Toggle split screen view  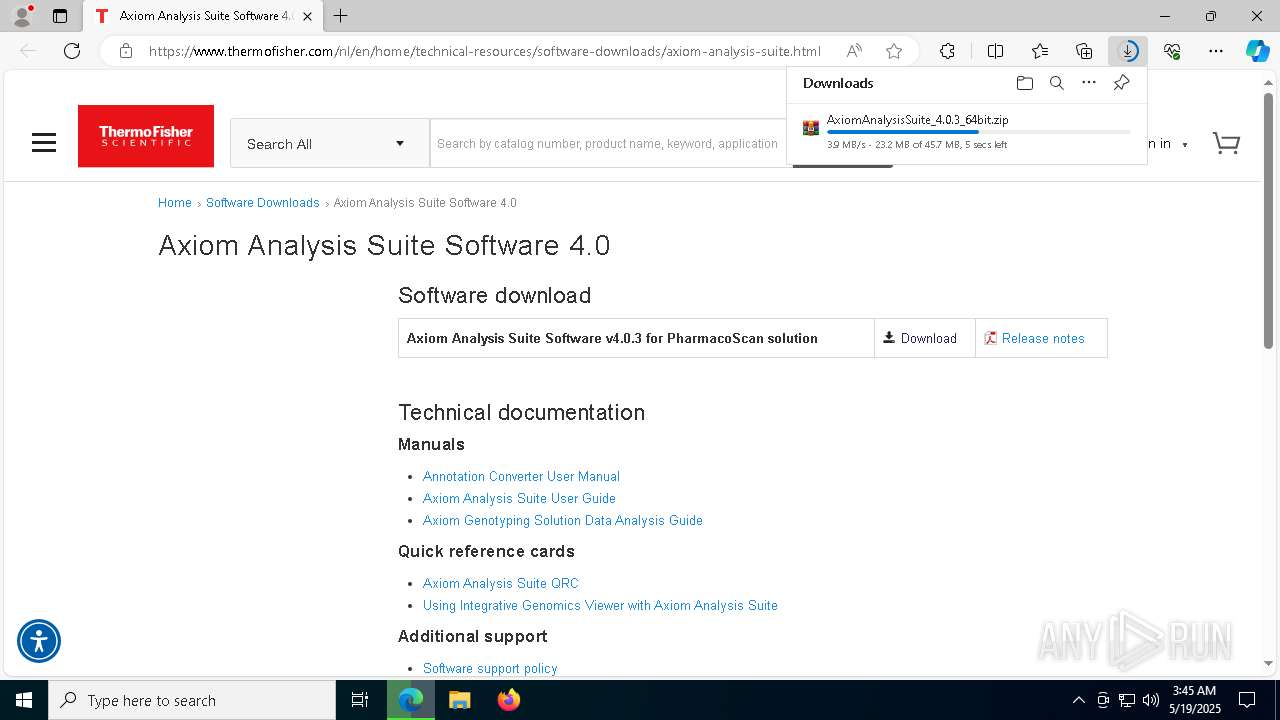(995, 51)
